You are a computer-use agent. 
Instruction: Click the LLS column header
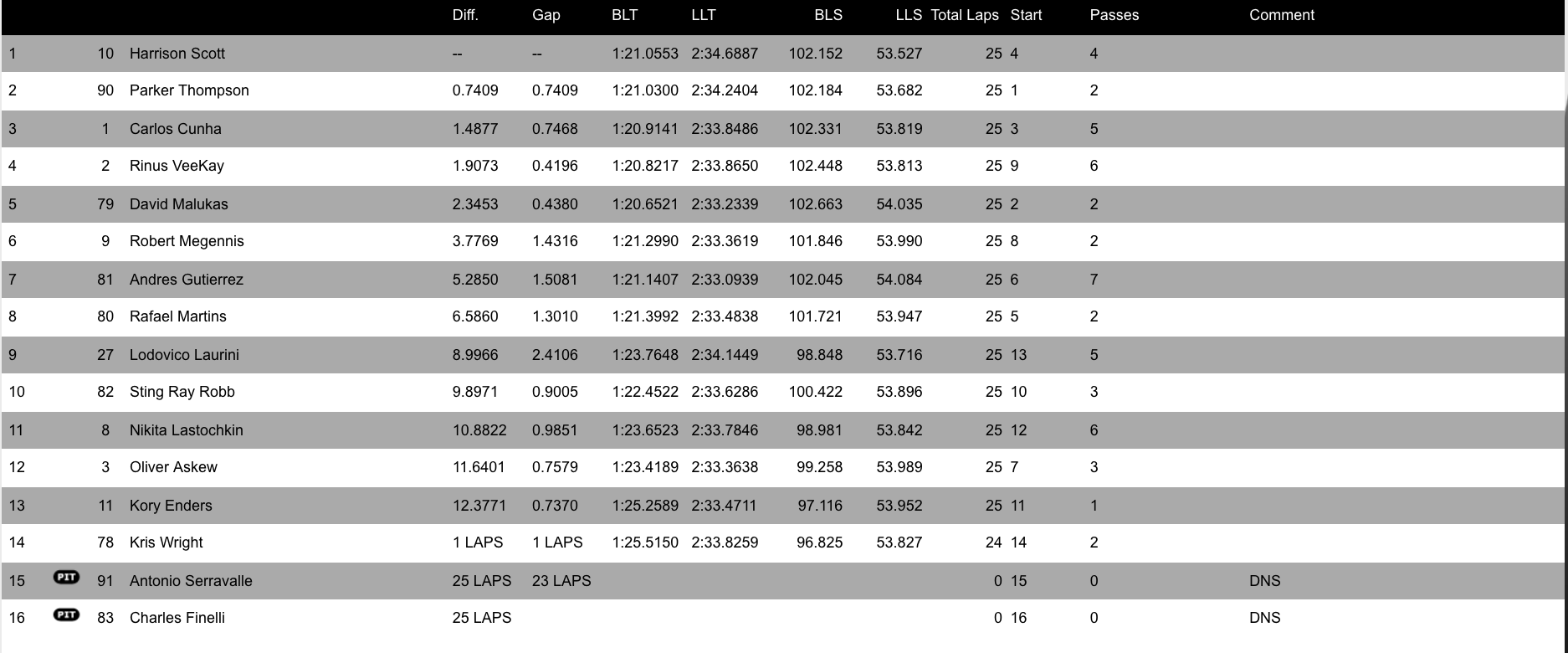[x=909, y=15]
